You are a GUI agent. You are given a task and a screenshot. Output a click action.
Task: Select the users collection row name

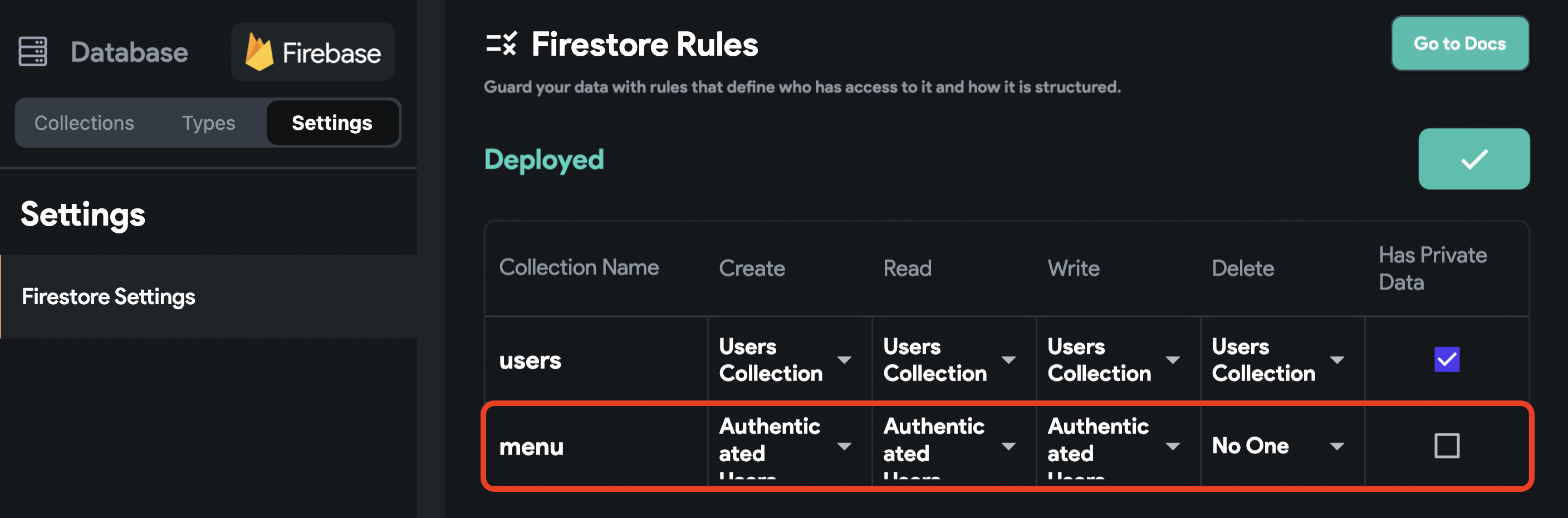click(x=530, y=359)
